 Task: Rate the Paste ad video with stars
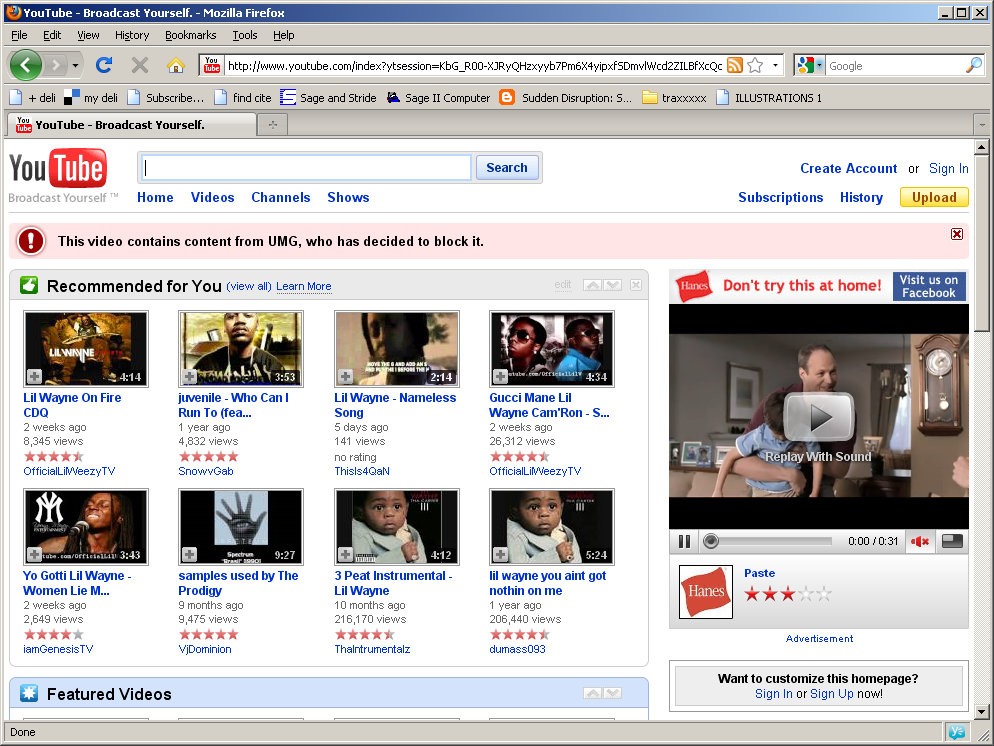click(787, 594)
